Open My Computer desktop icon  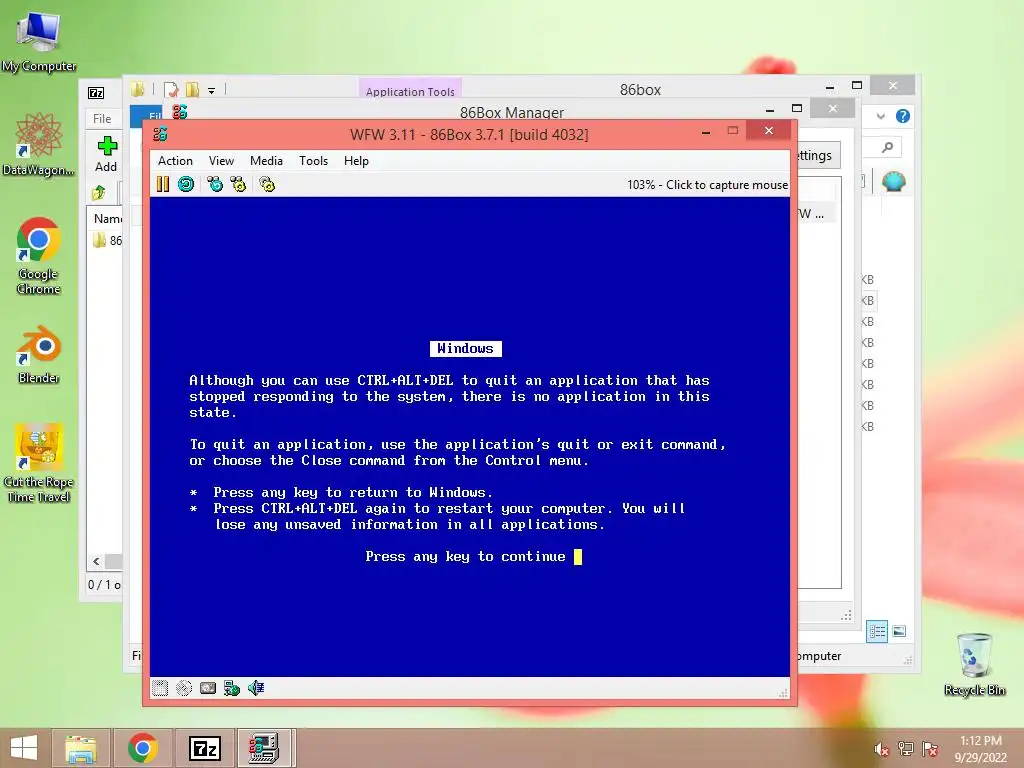click(39, 42)
